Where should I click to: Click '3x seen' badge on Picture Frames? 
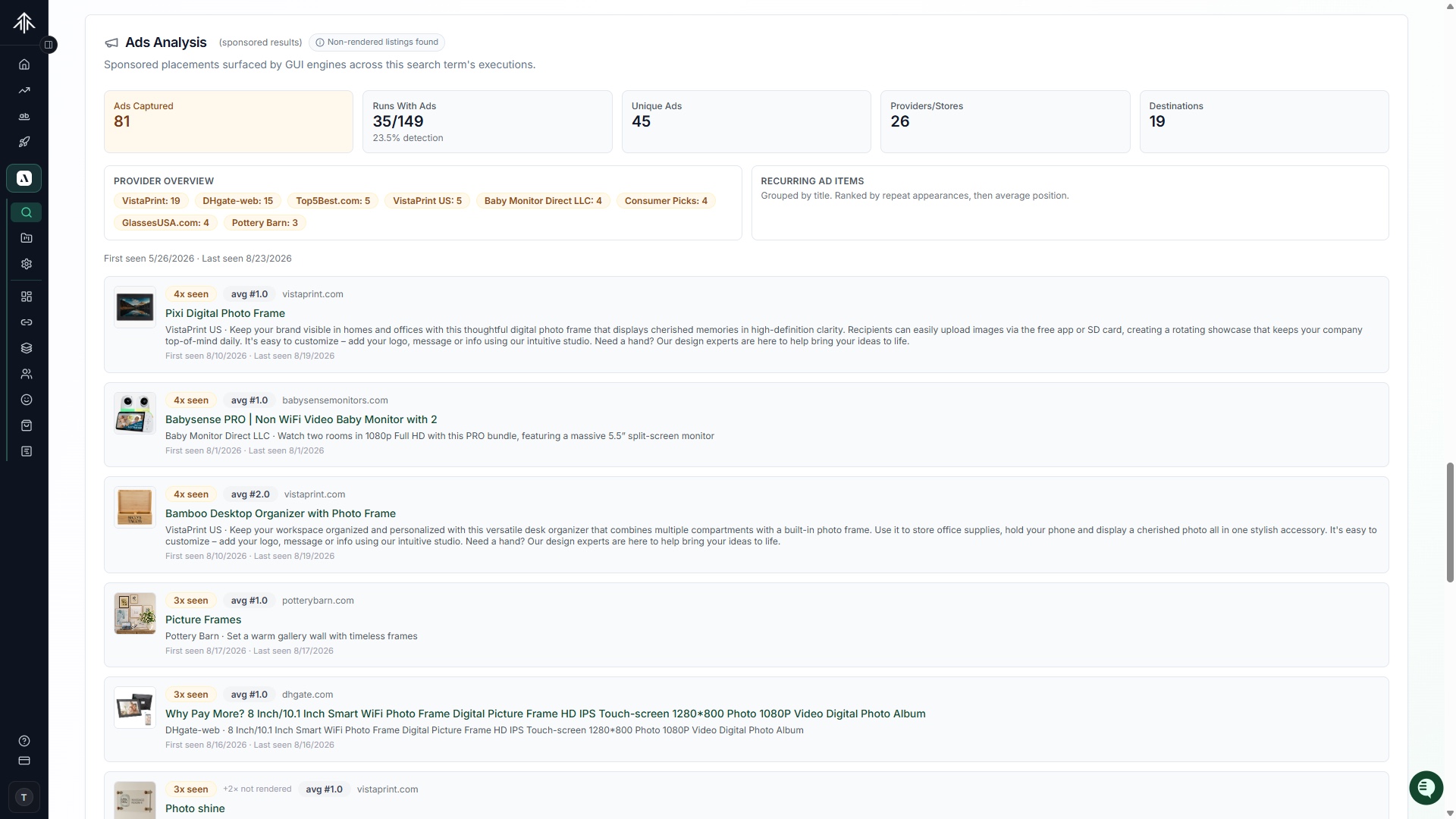[x=191, y=601]
